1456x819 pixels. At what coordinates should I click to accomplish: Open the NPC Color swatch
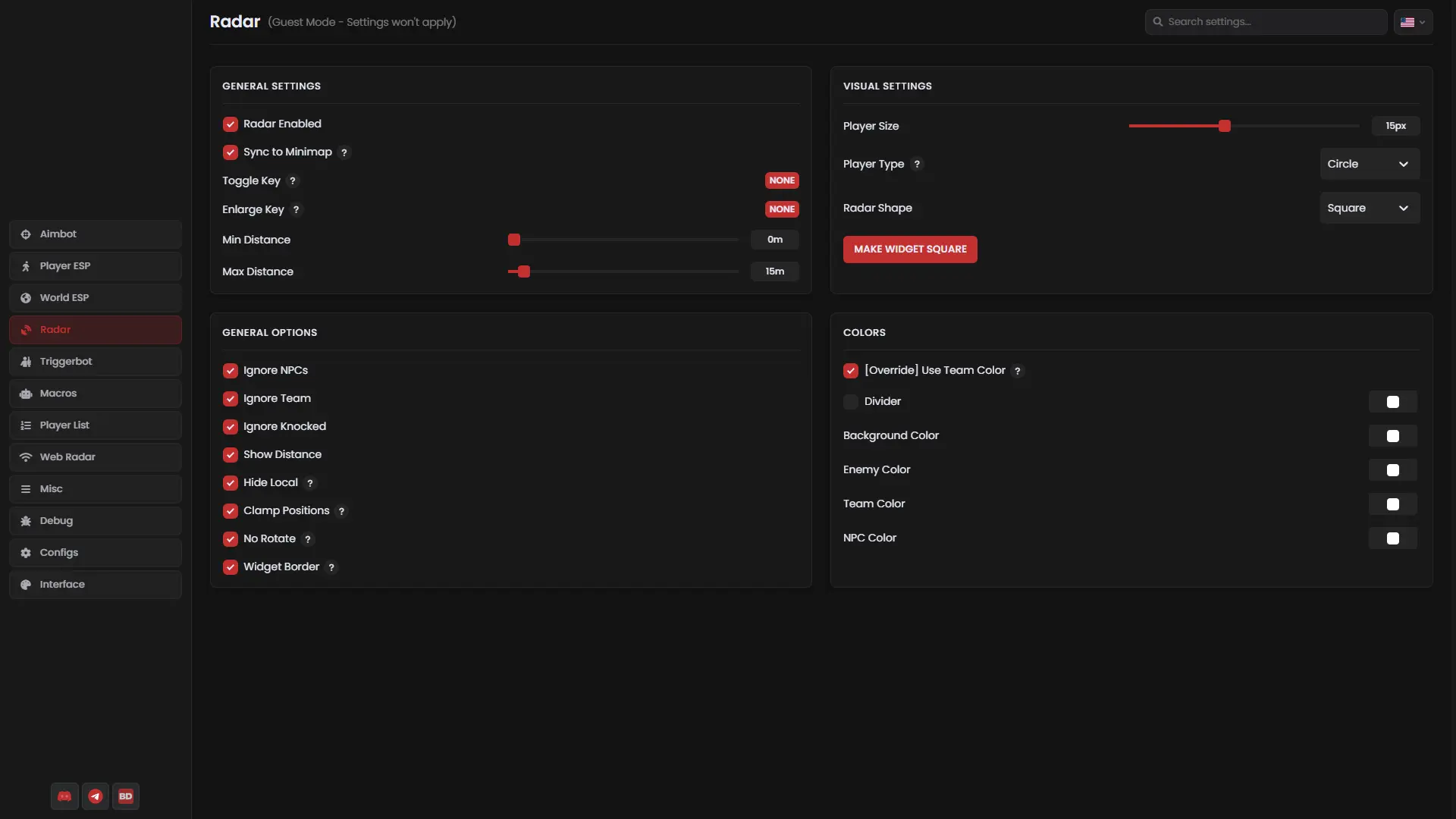(1393, 538)
